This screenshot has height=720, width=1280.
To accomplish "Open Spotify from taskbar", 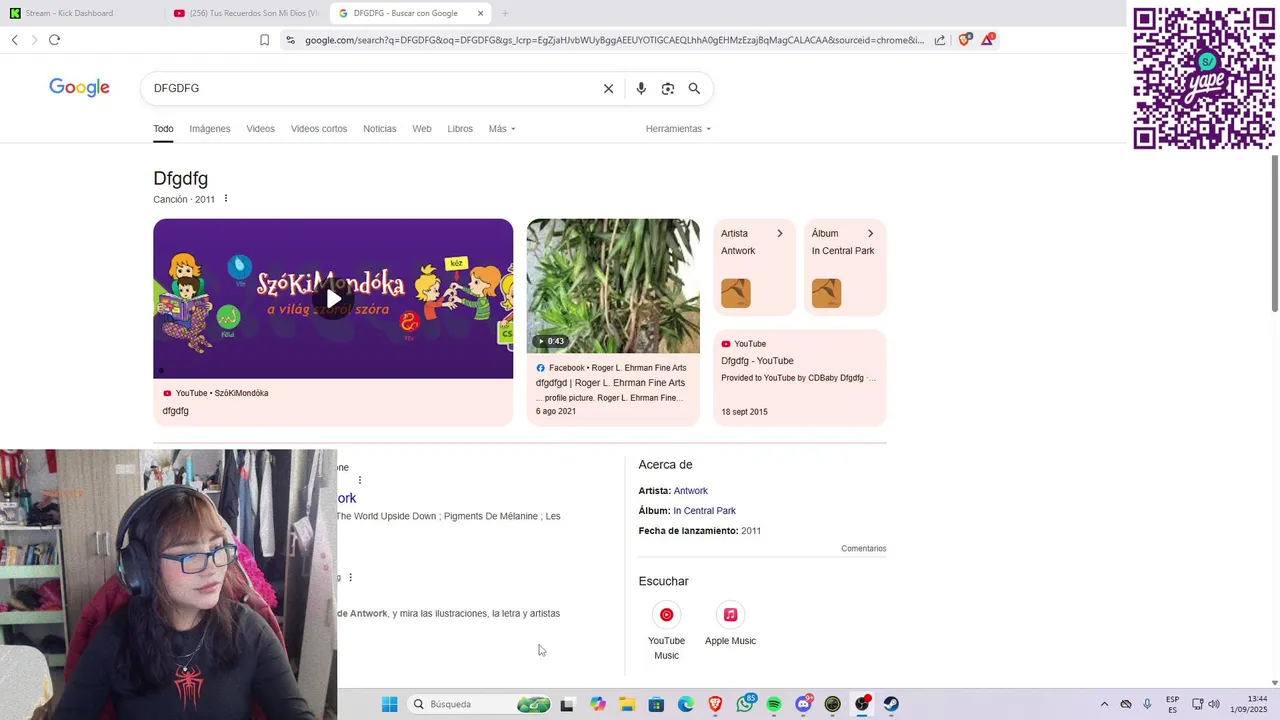I will pos(774,704).
